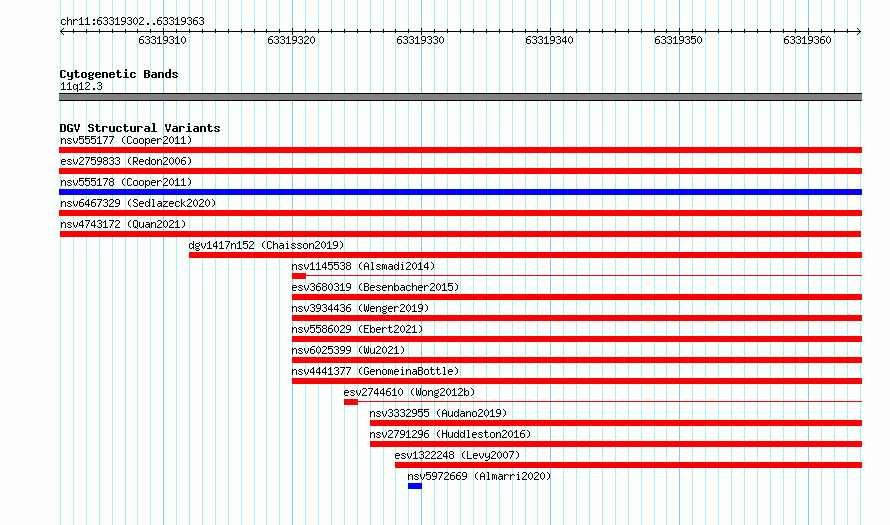This screenshot has height=525, width=890.
Task: Click the red bar under nsv3332955
Action: click(616, 423)
